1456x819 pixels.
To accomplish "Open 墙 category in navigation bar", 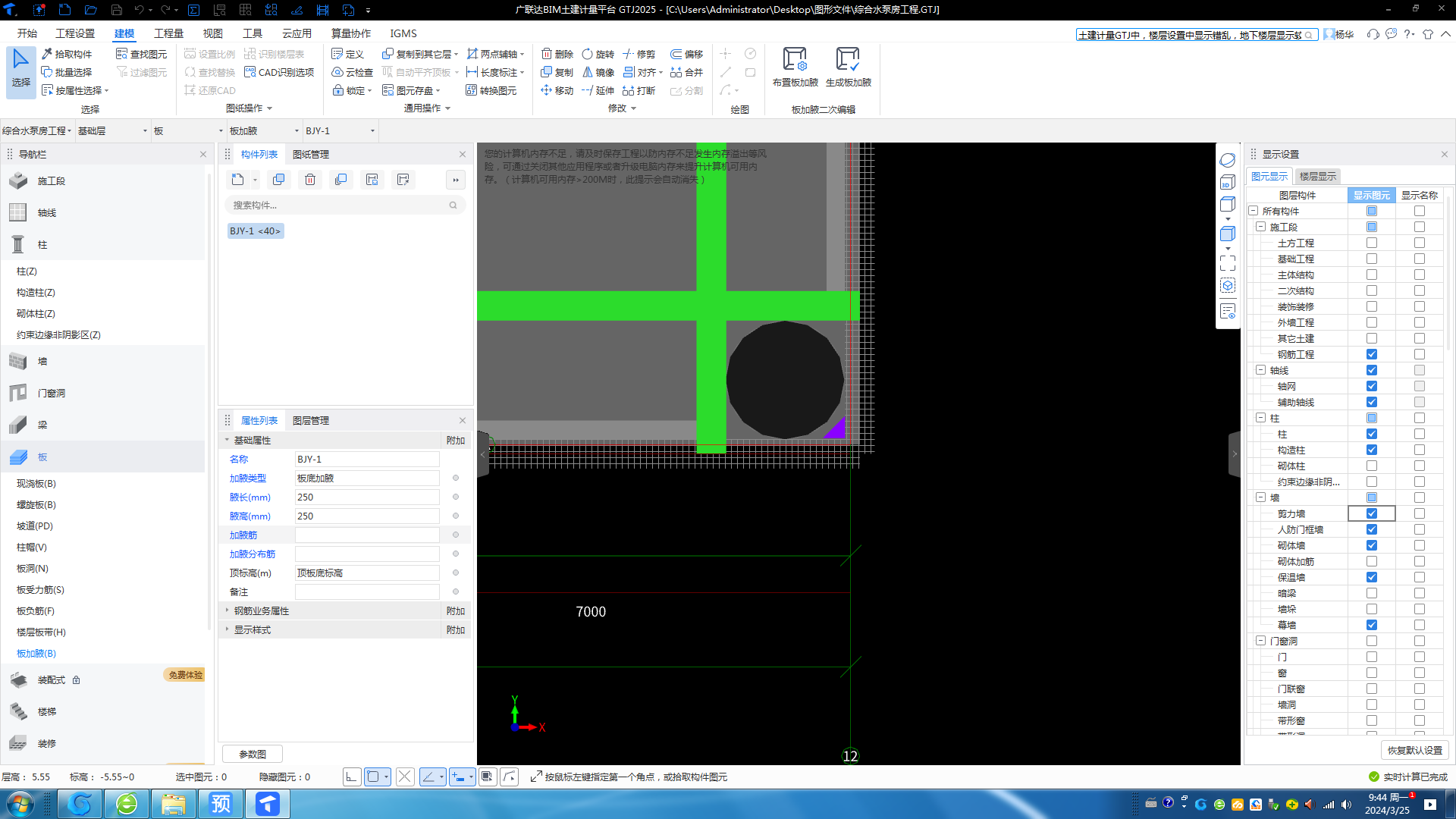I will point(42,362).
